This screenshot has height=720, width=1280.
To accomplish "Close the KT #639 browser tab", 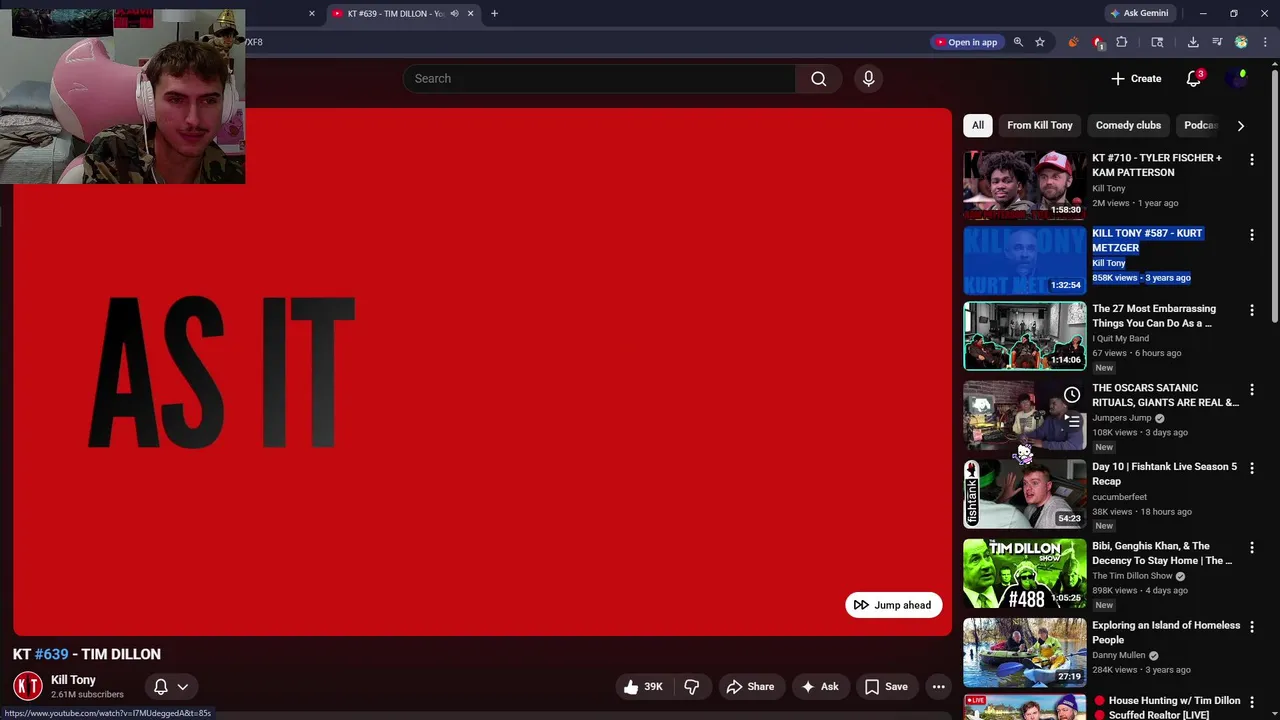I will 470,14.
